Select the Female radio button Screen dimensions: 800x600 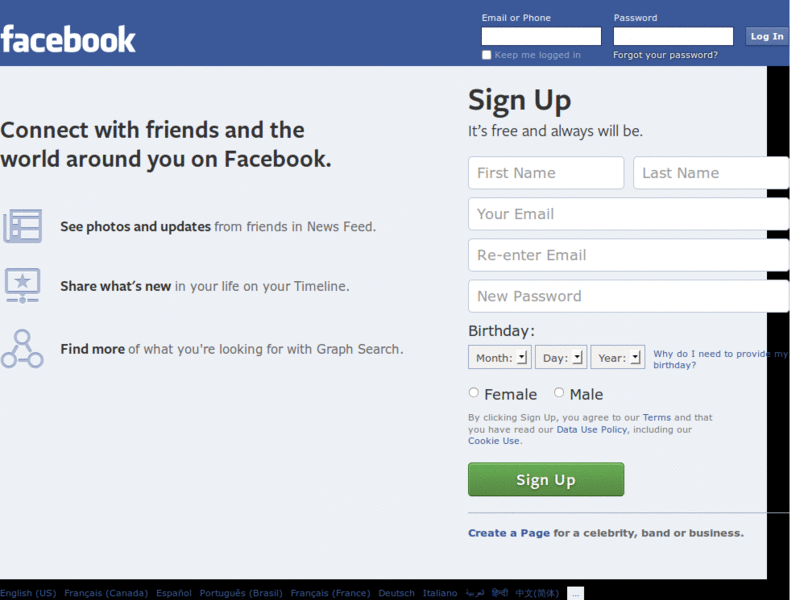pos(473,392)
